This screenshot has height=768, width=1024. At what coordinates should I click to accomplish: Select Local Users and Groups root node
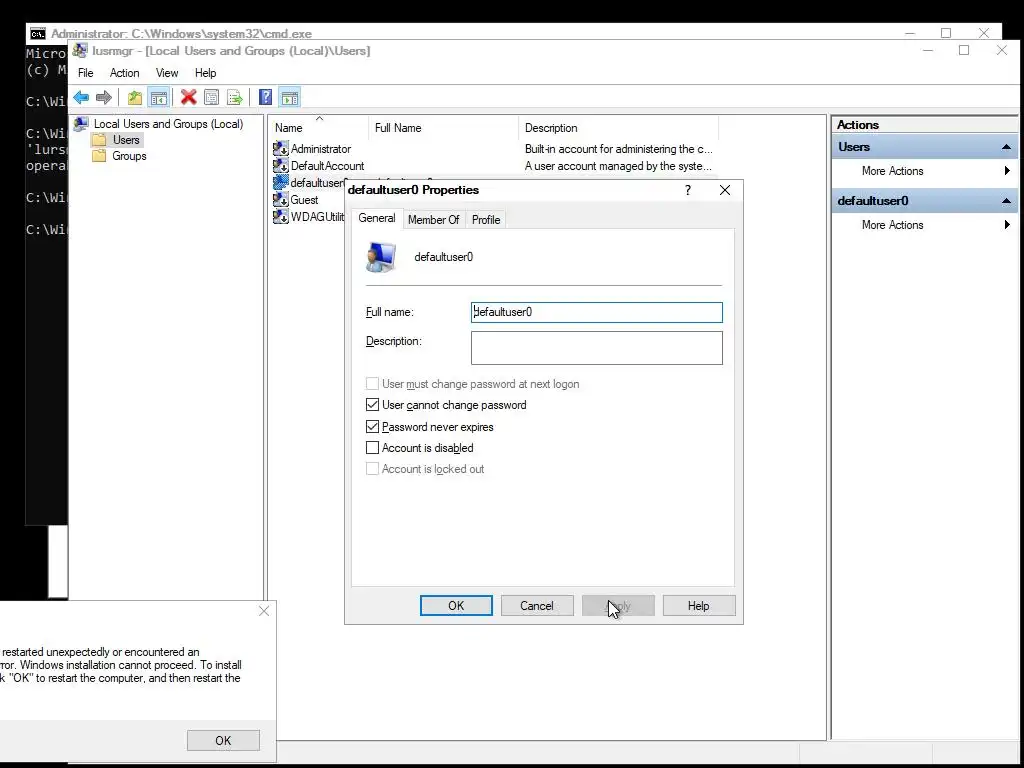[159, 123]
